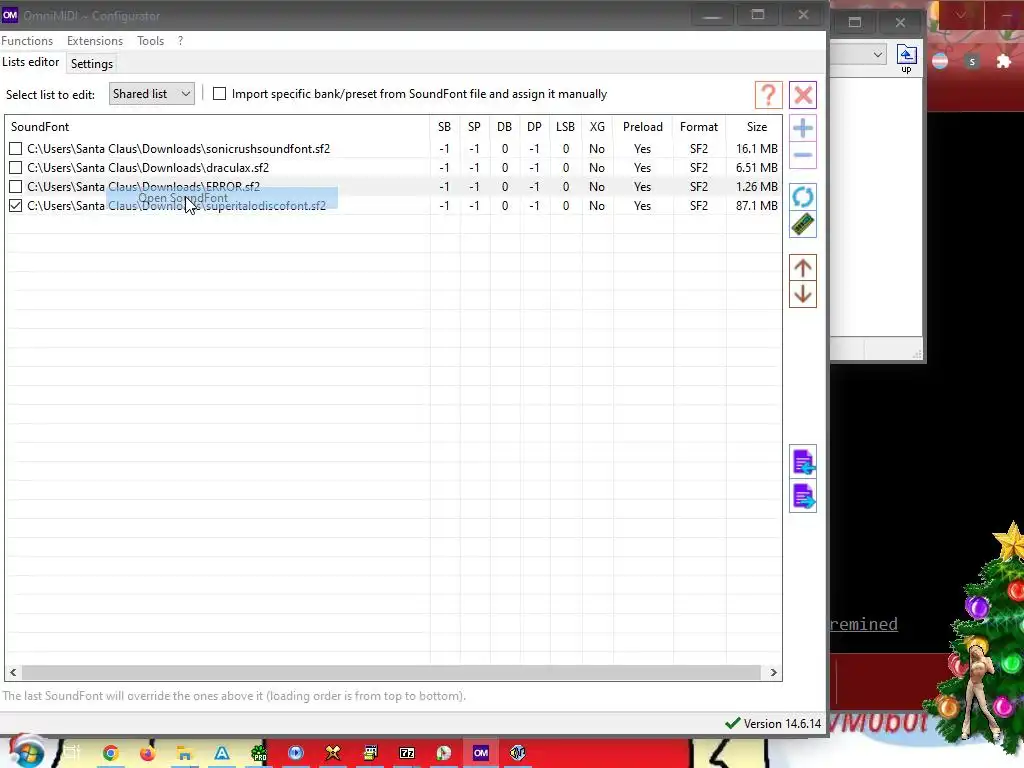Click the blue letter A taskbar icon
The image size is (1024, 768).
(x=222, y=753)
